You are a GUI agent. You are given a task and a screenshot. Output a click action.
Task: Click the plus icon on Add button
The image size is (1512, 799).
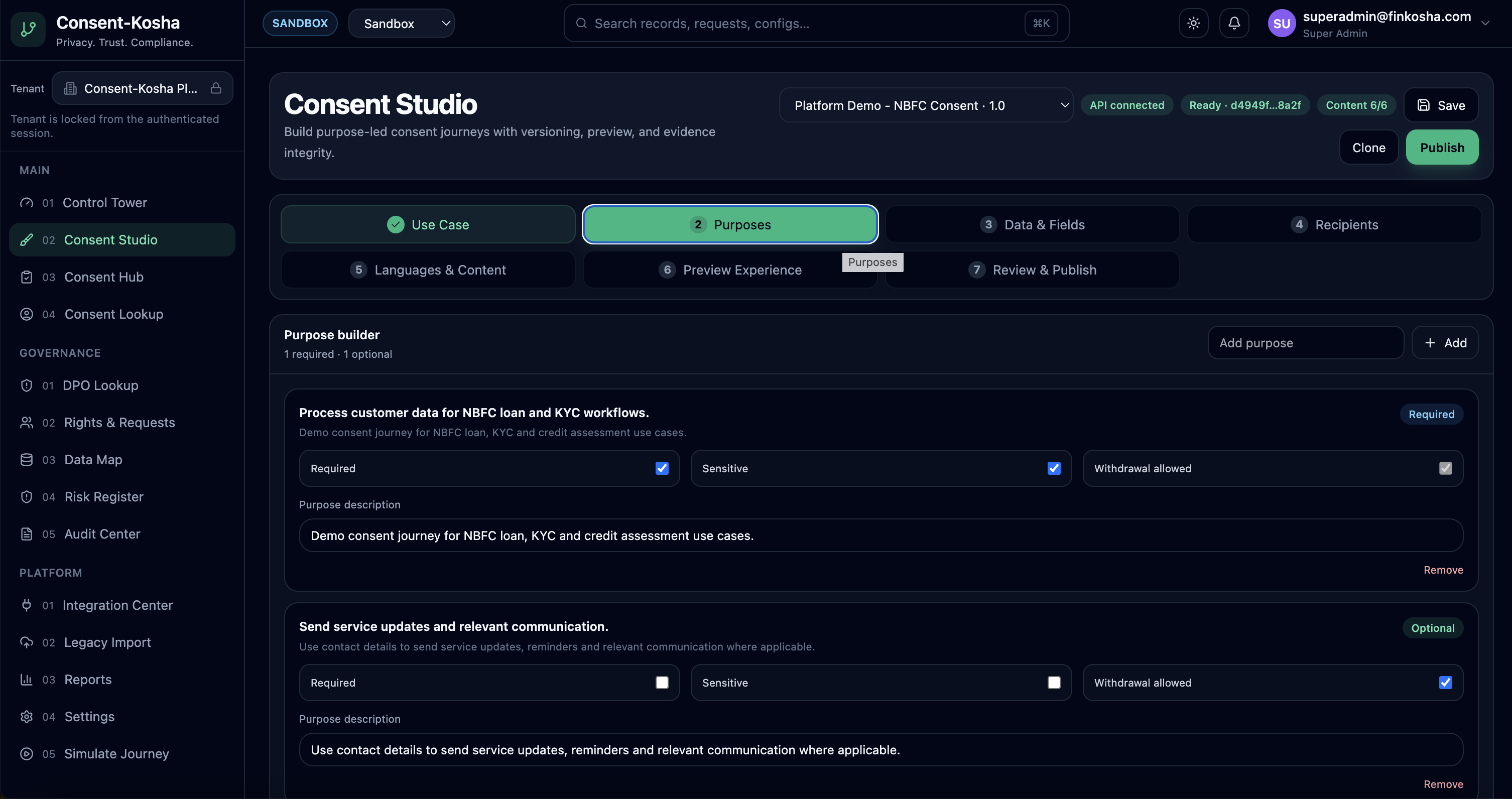click(1430, 343)
